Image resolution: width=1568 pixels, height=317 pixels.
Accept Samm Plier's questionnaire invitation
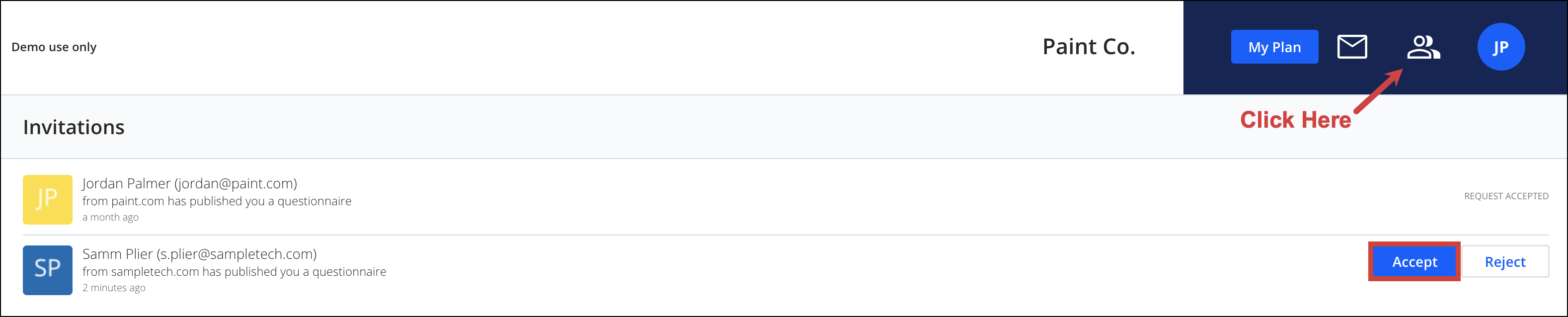(x=1414, y=262)
